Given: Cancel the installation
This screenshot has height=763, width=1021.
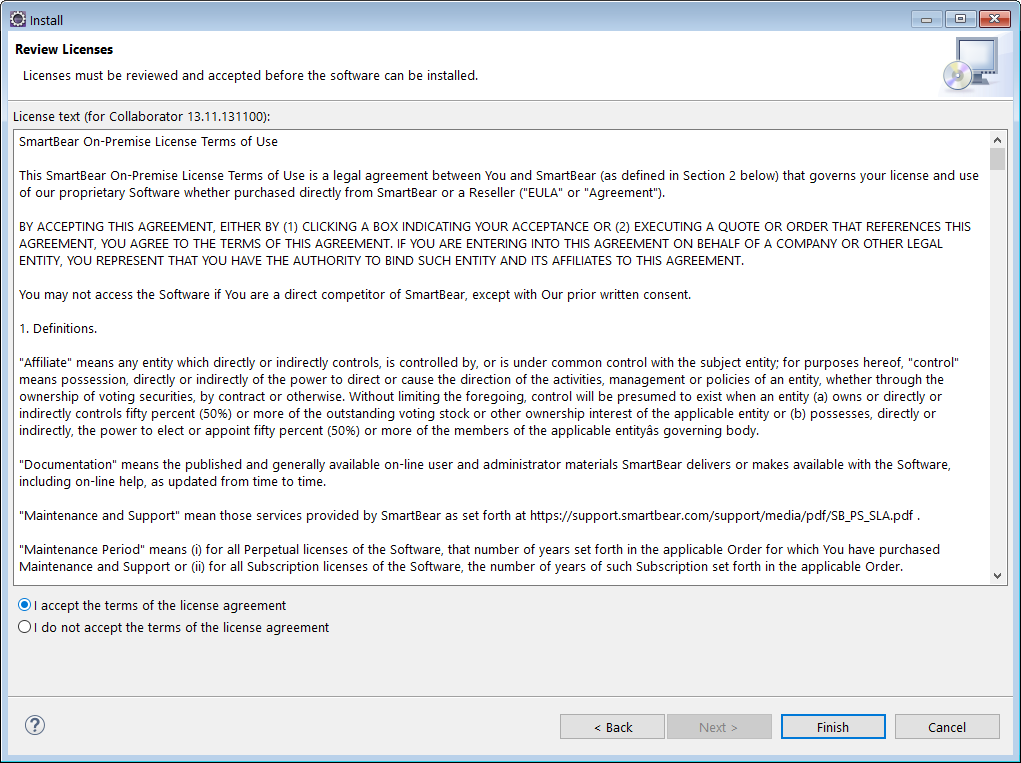Looking at the screenshot, I should tap(946, 727).
